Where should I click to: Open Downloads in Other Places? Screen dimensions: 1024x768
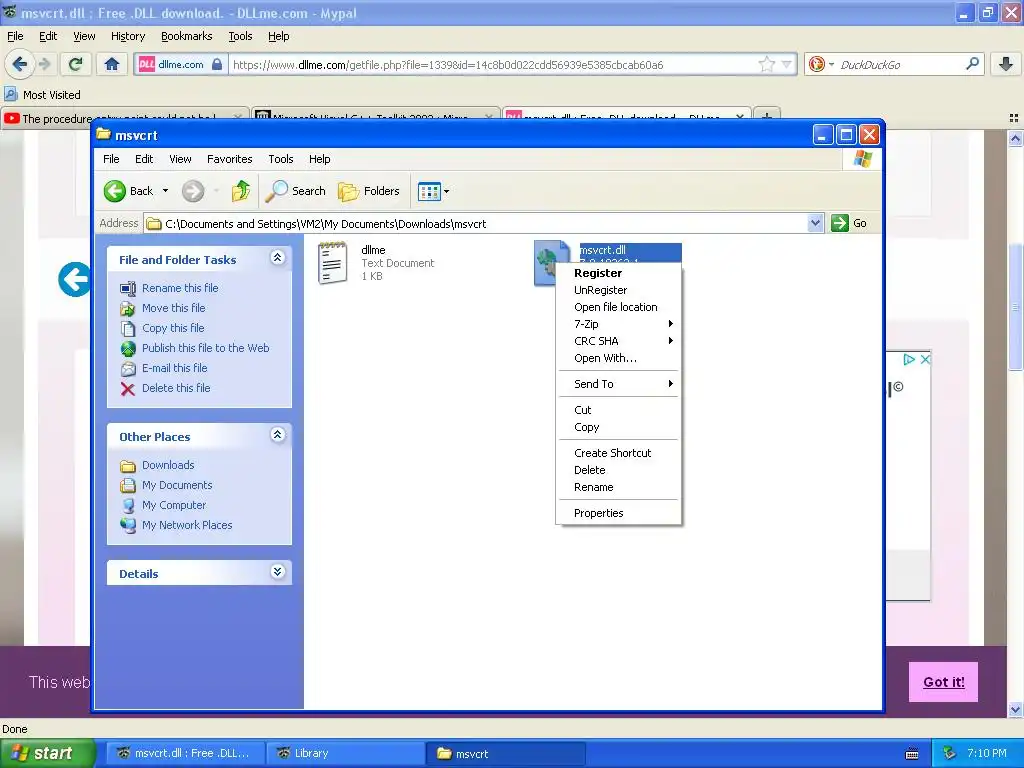point(168,465)
